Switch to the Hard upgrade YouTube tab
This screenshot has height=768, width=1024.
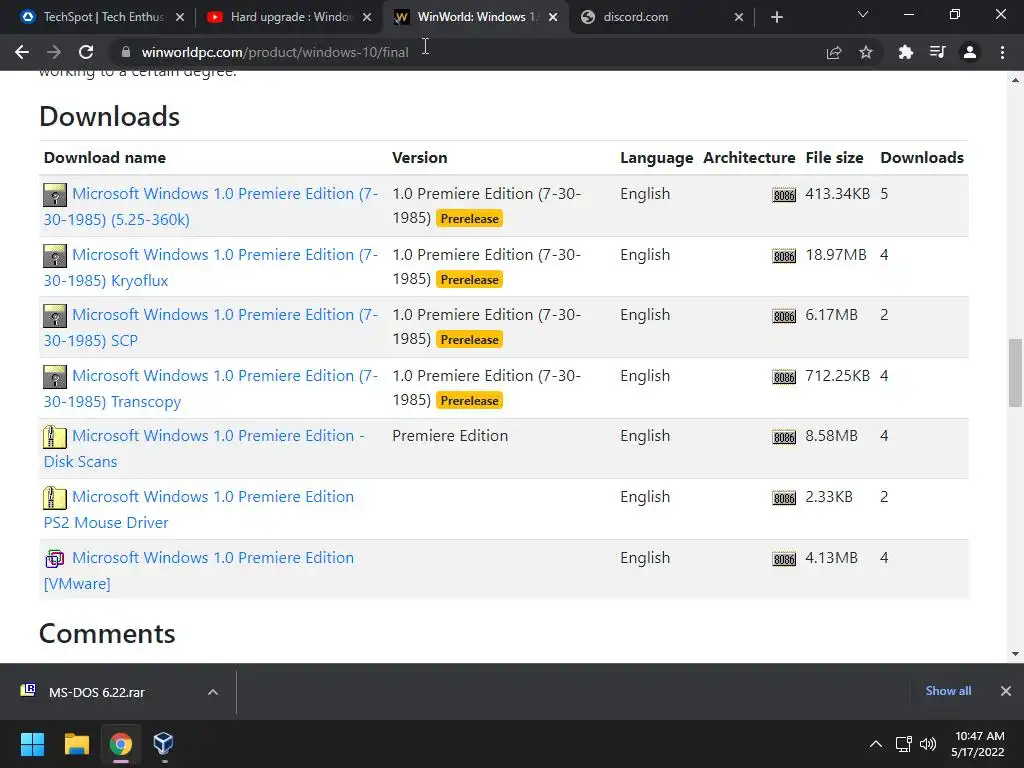289,17
